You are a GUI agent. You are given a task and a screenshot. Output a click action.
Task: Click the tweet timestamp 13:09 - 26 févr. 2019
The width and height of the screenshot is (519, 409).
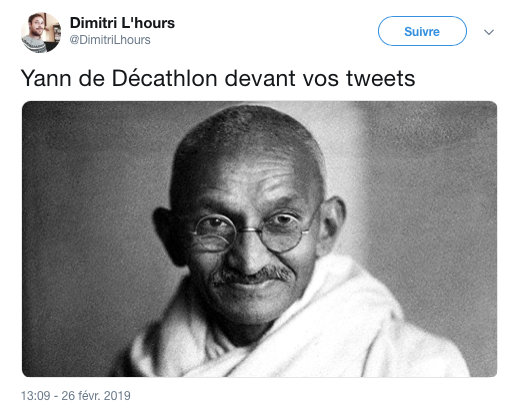pos(76,396)
